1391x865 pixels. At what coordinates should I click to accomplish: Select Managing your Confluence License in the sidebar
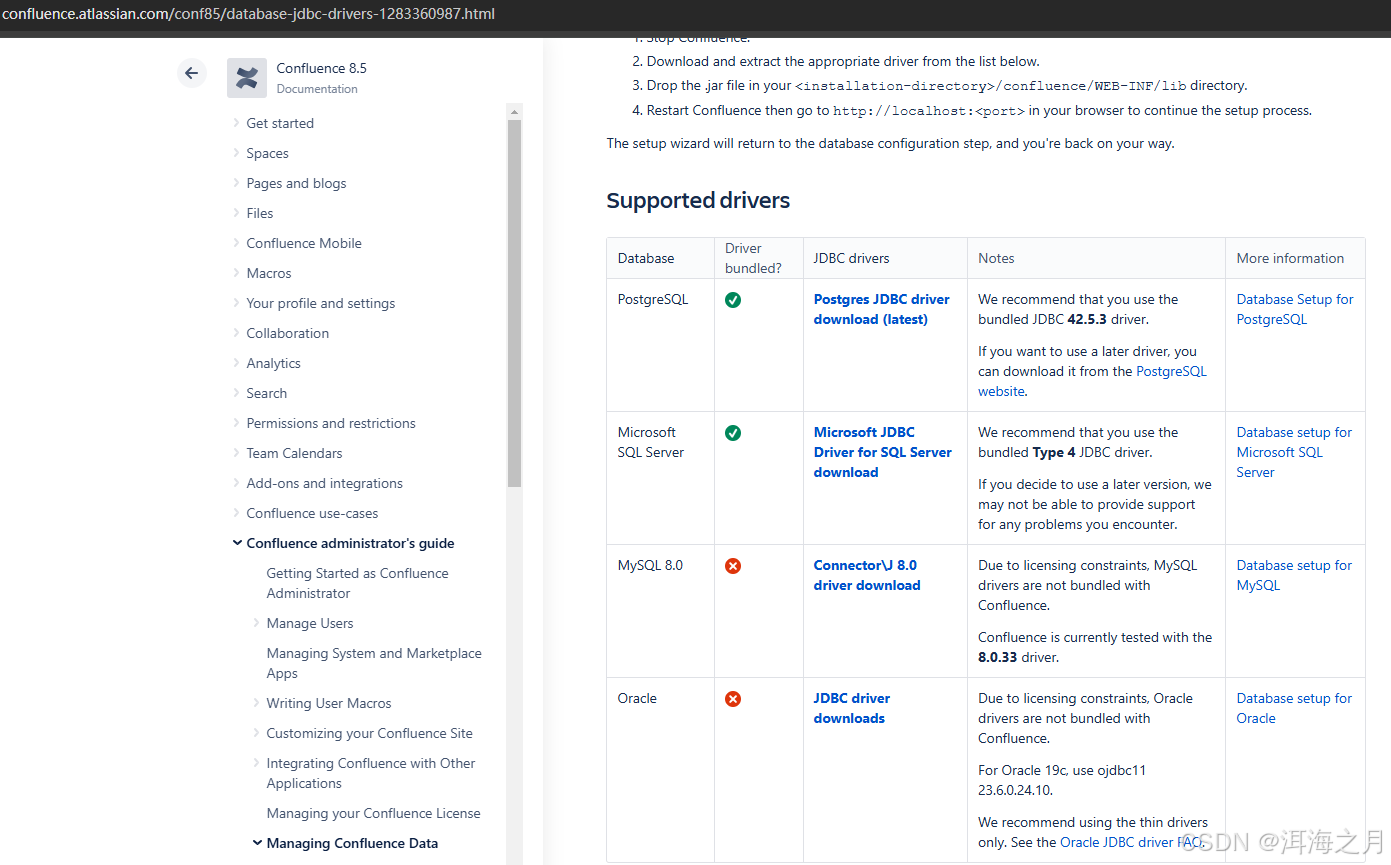pos(373,813)
